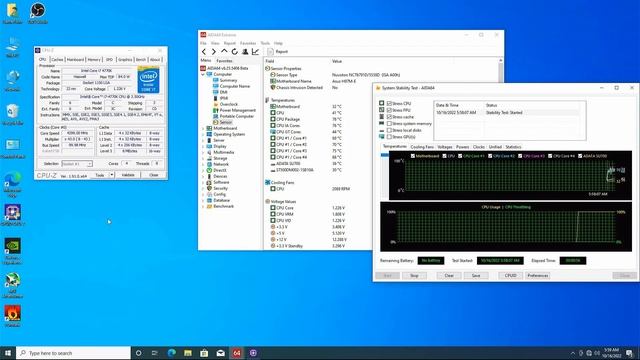Toggle Motherboard checkbox in temperature graph
The width and height of the screenshot is (640, 360).
click(413, 156)
